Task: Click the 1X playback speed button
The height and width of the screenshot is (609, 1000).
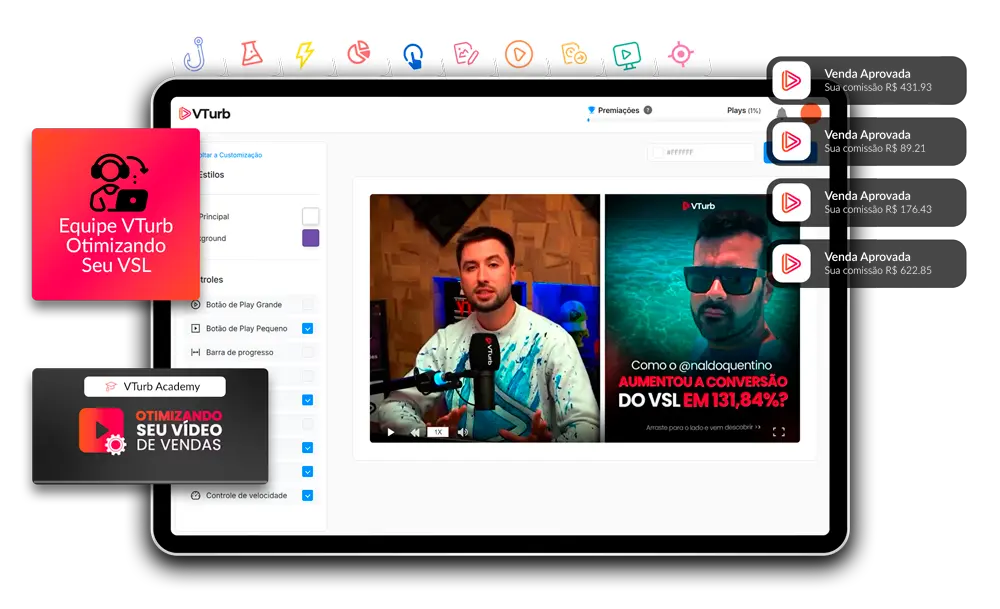Action: (438, 432)
